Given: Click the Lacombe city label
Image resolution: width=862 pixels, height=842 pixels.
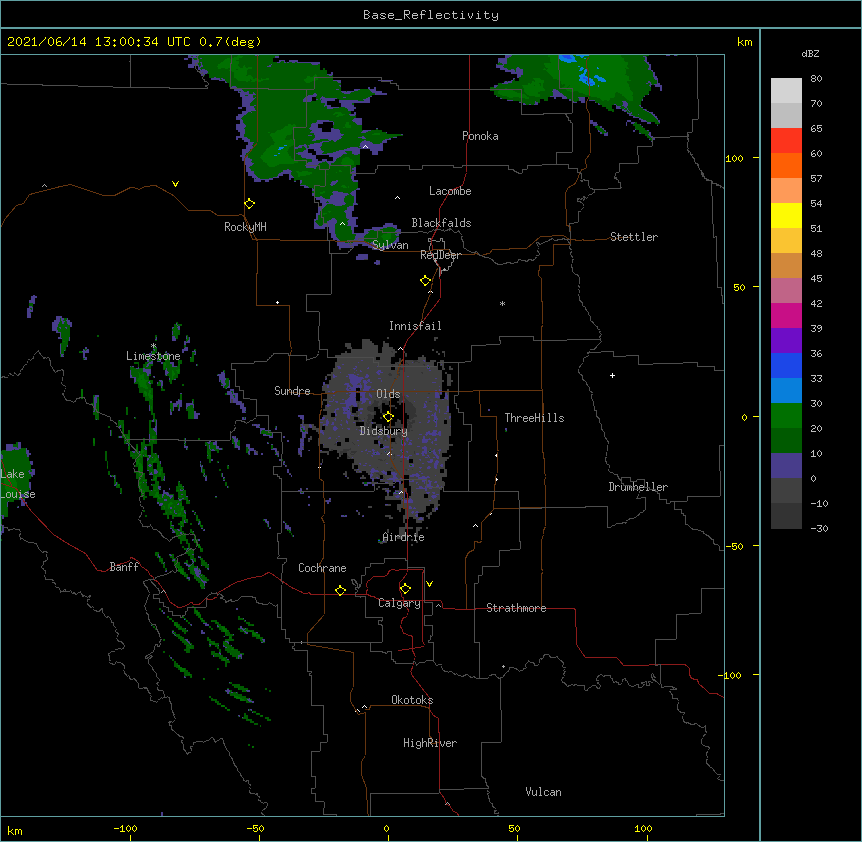Looking at the screenshot, I should click(450, 191).
